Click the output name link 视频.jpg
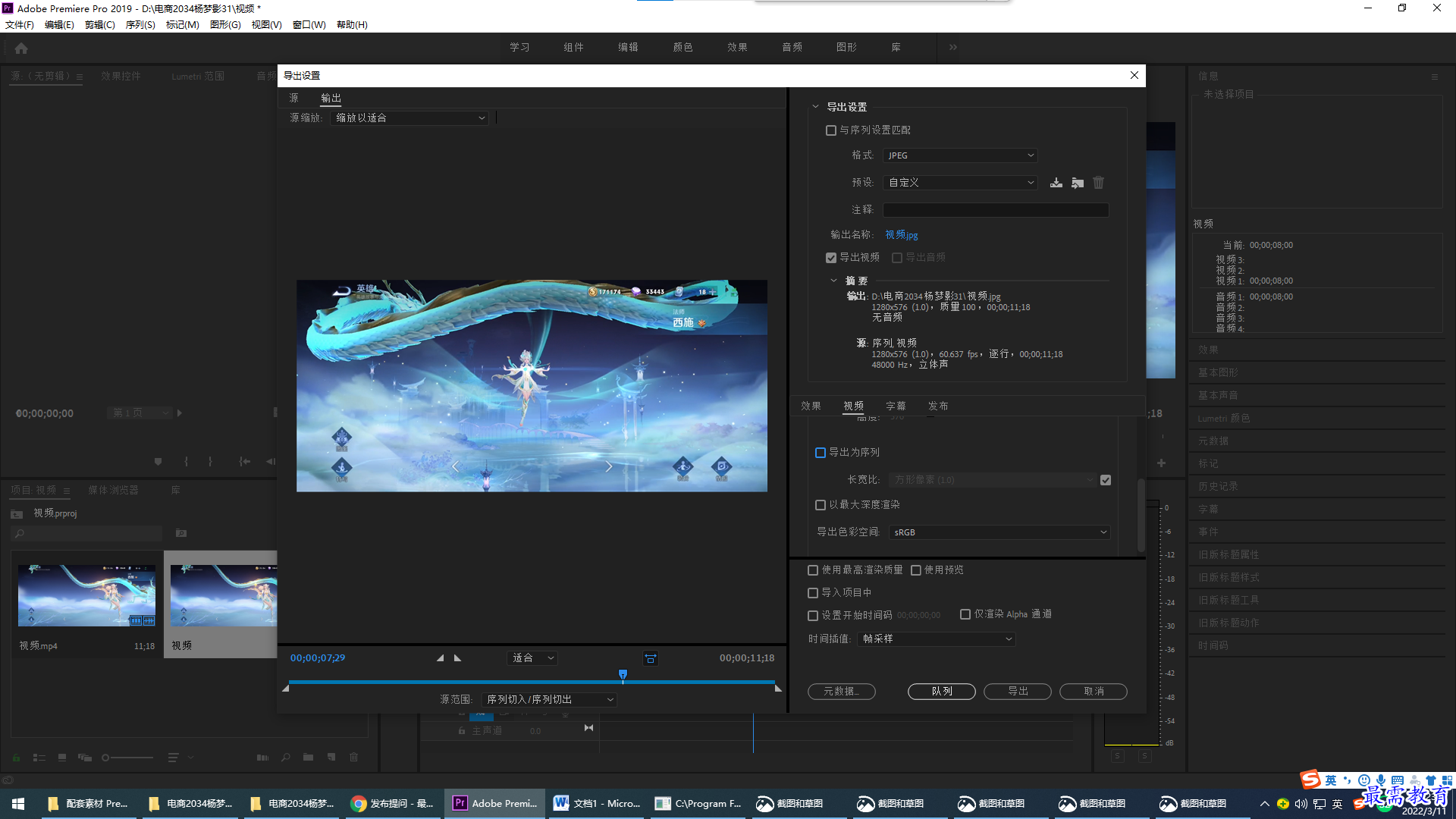 point(902,235)
